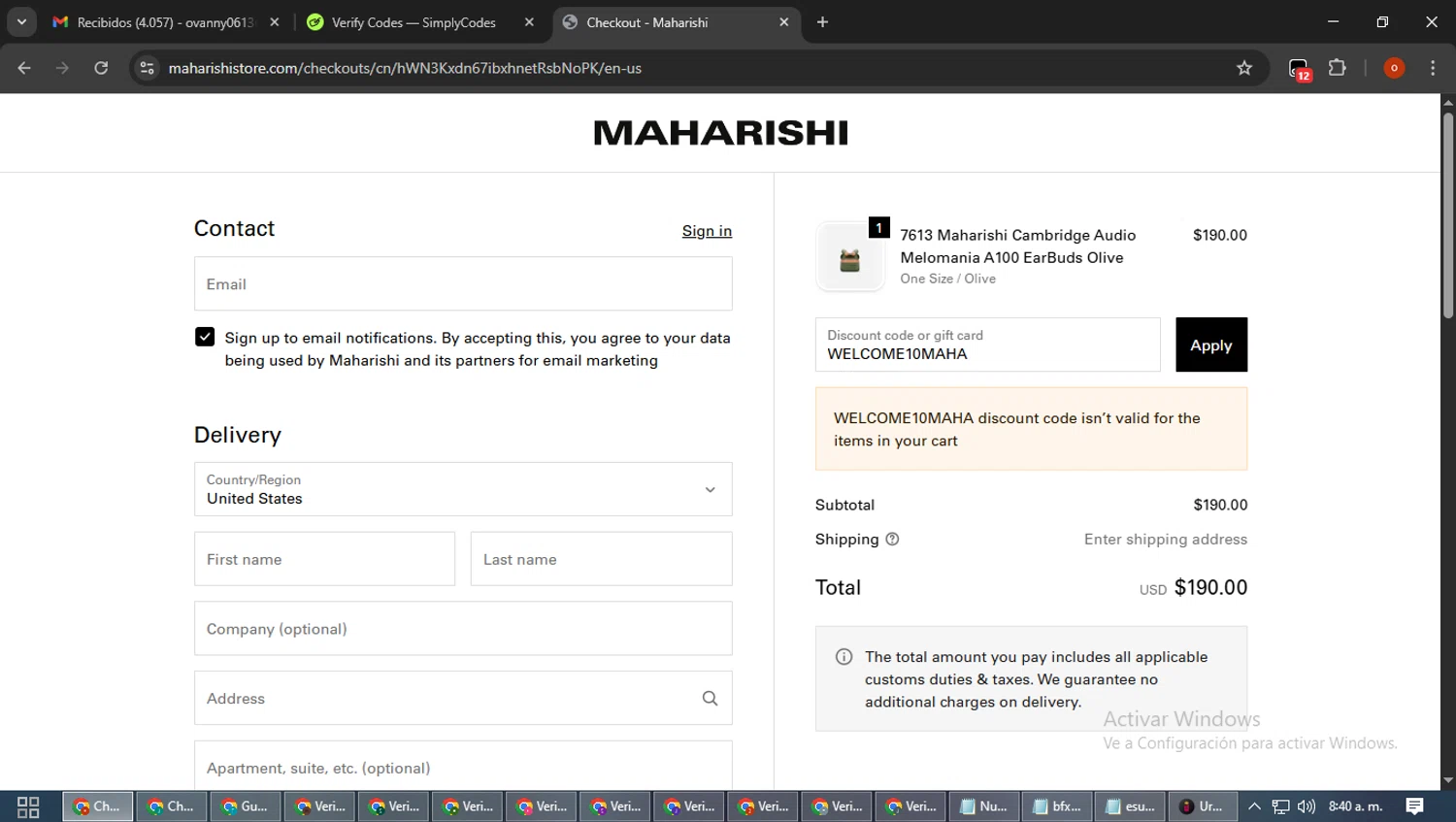Click the browser forward arrow
The image size is (1456, 822).
pyautogui.click(x=62, y=68)
